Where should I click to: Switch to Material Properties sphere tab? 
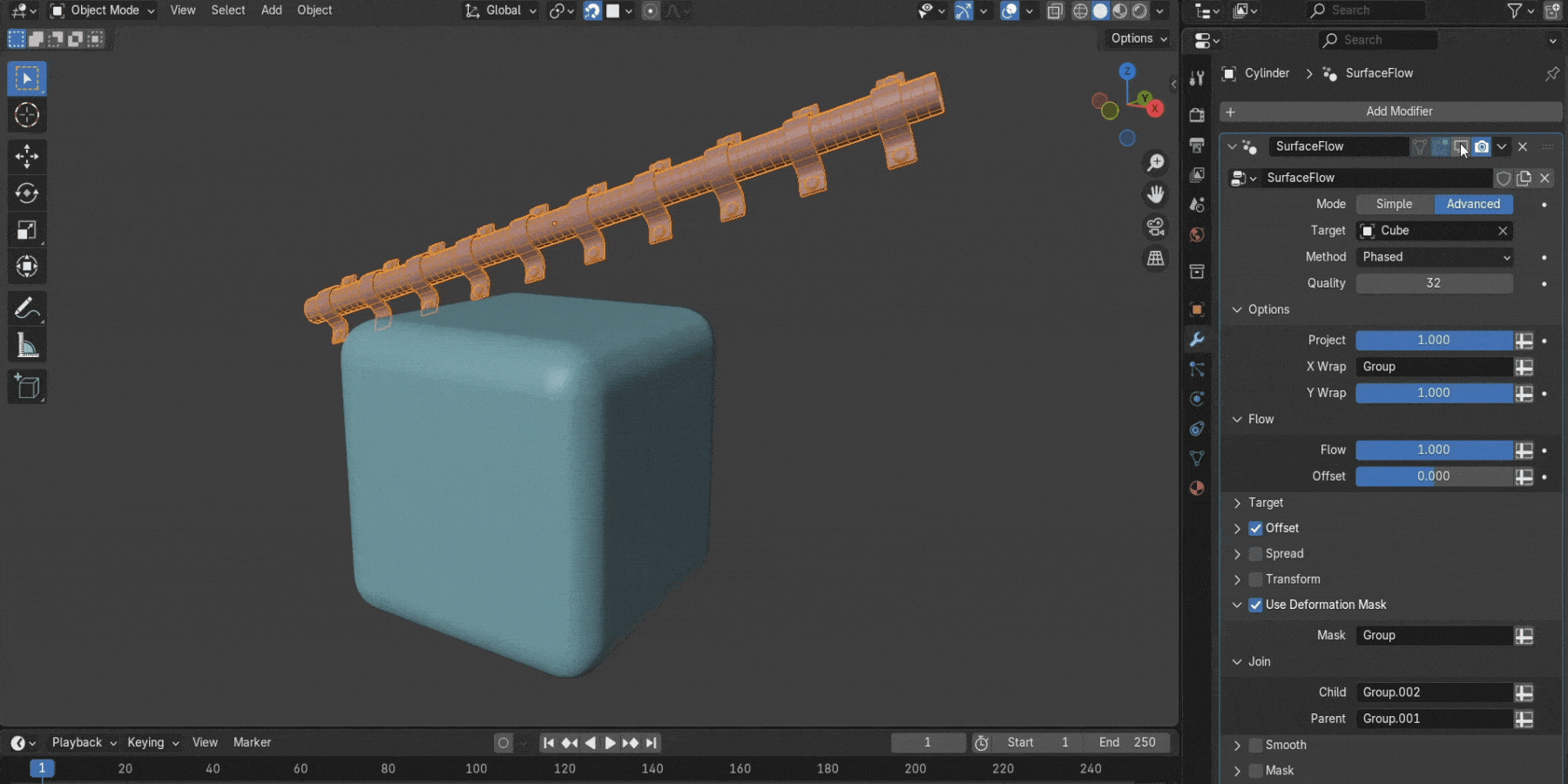click(x=1197, y=488)
